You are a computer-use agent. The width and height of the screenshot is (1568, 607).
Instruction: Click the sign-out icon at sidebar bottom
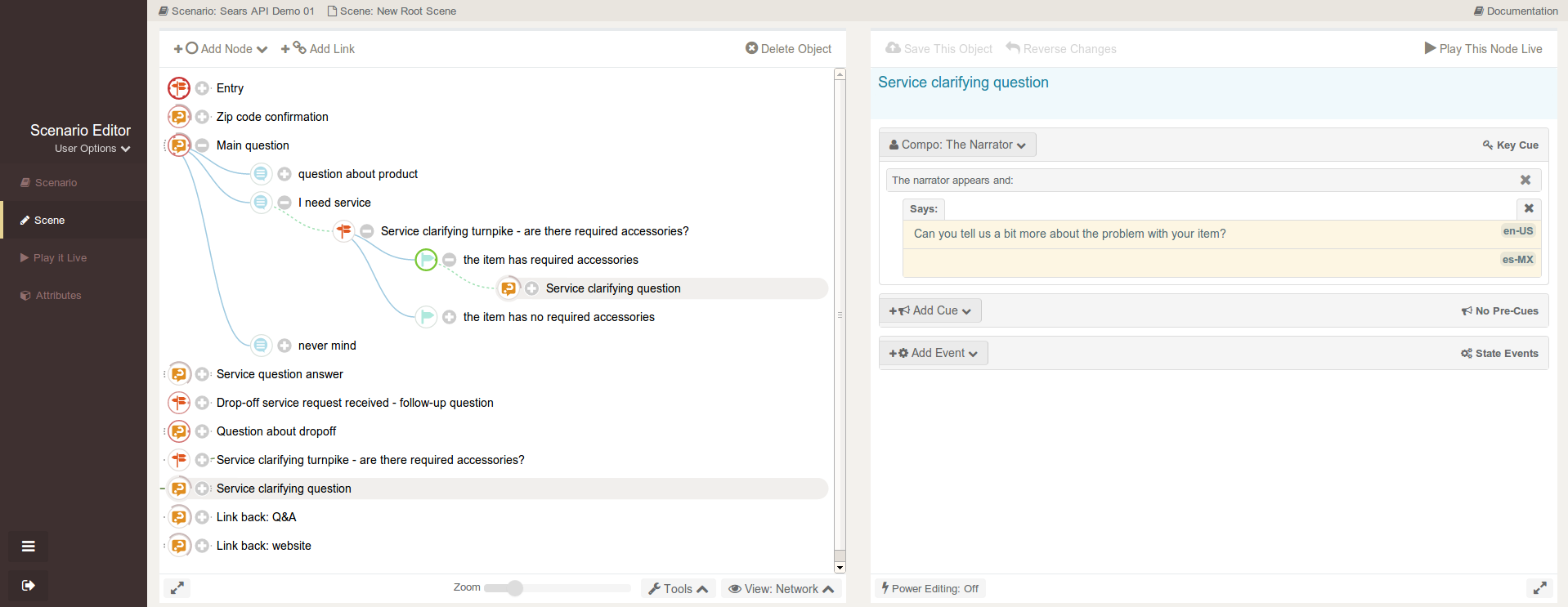[x=29, y=585]
